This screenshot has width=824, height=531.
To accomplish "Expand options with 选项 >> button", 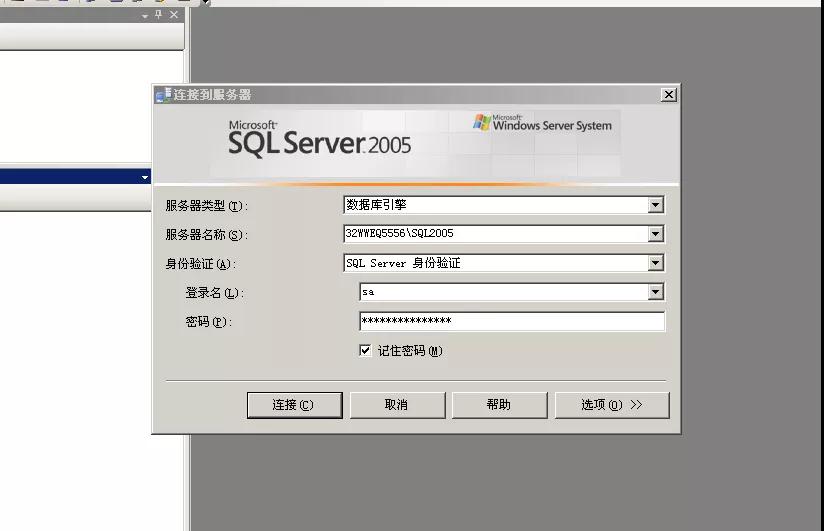I will point(611,405).
